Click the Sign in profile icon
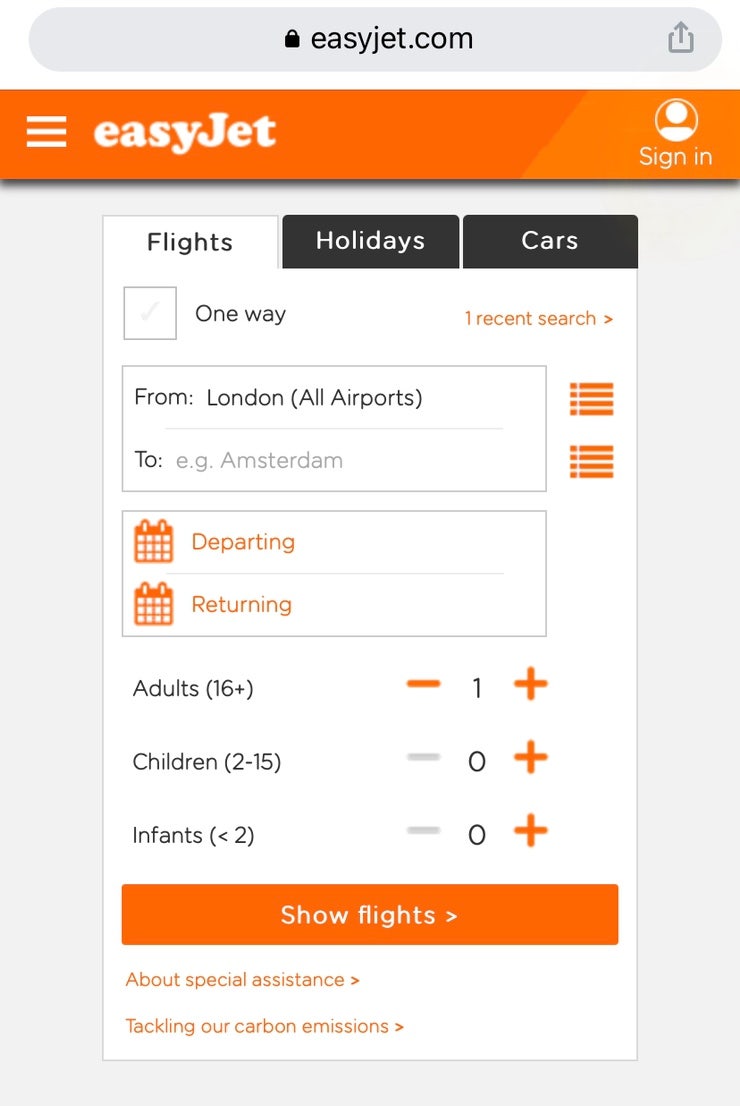The height and width of the screenshot is (1106, 740). pos(676,122)
